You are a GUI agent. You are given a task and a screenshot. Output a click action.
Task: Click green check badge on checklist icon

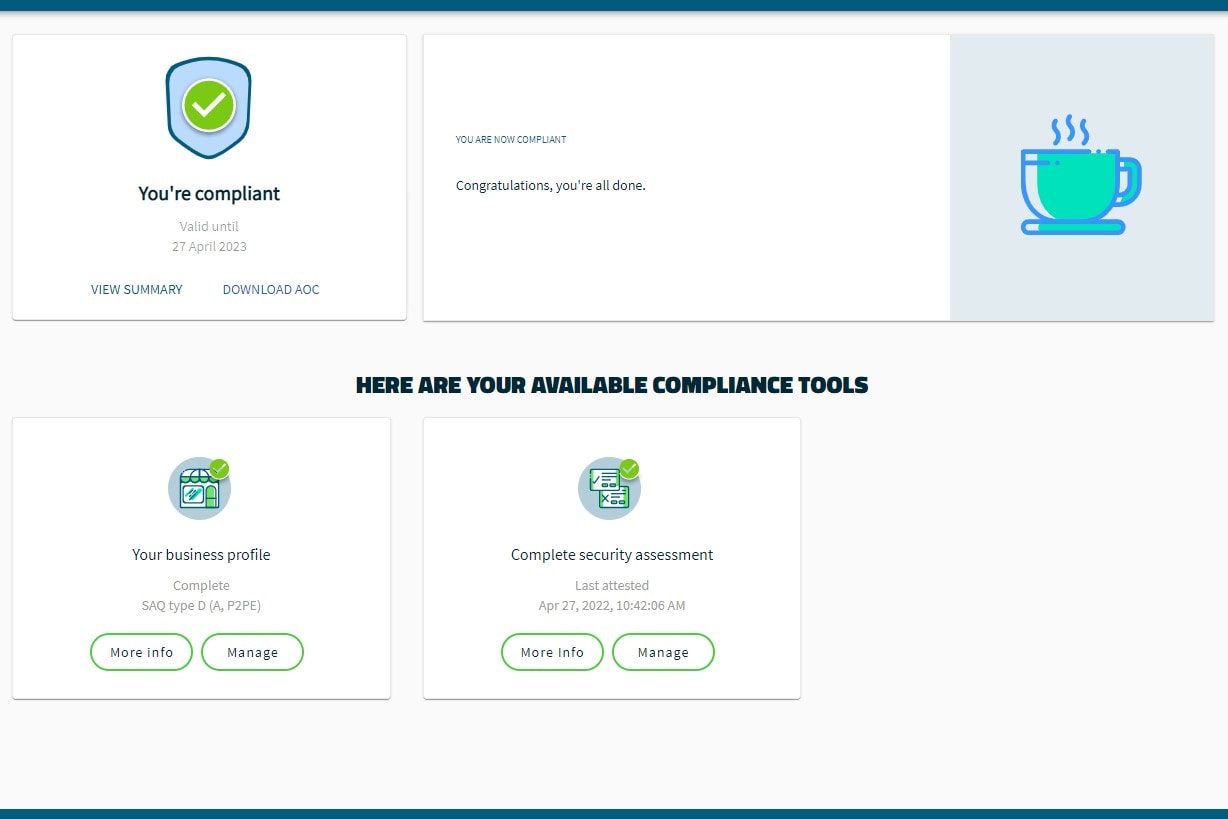point(629,469)
